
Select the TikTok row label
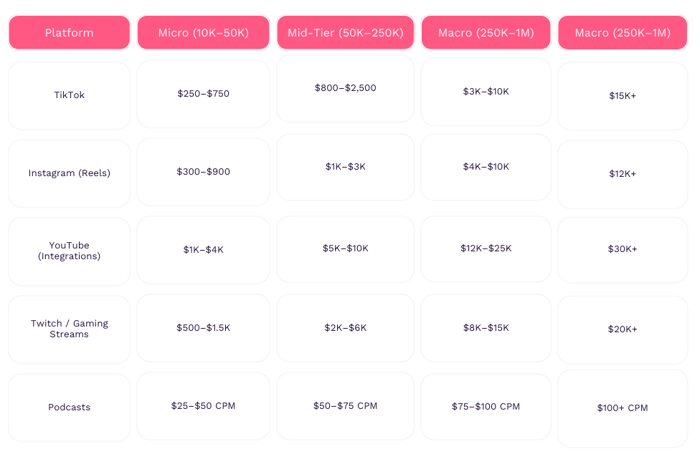pyautogui.click(x=69, y=95)
